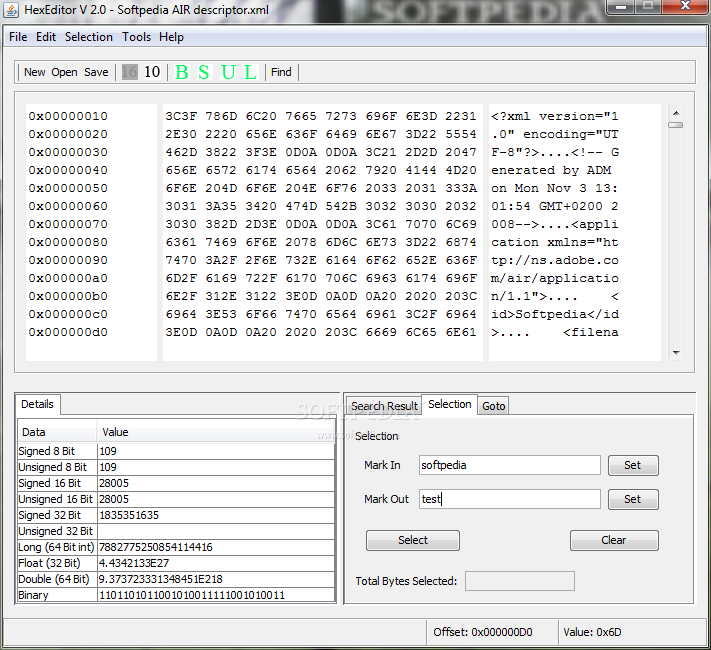This screenshot has width=711, height=650.
Task: Open the Help menu
Action: (171, 37)
